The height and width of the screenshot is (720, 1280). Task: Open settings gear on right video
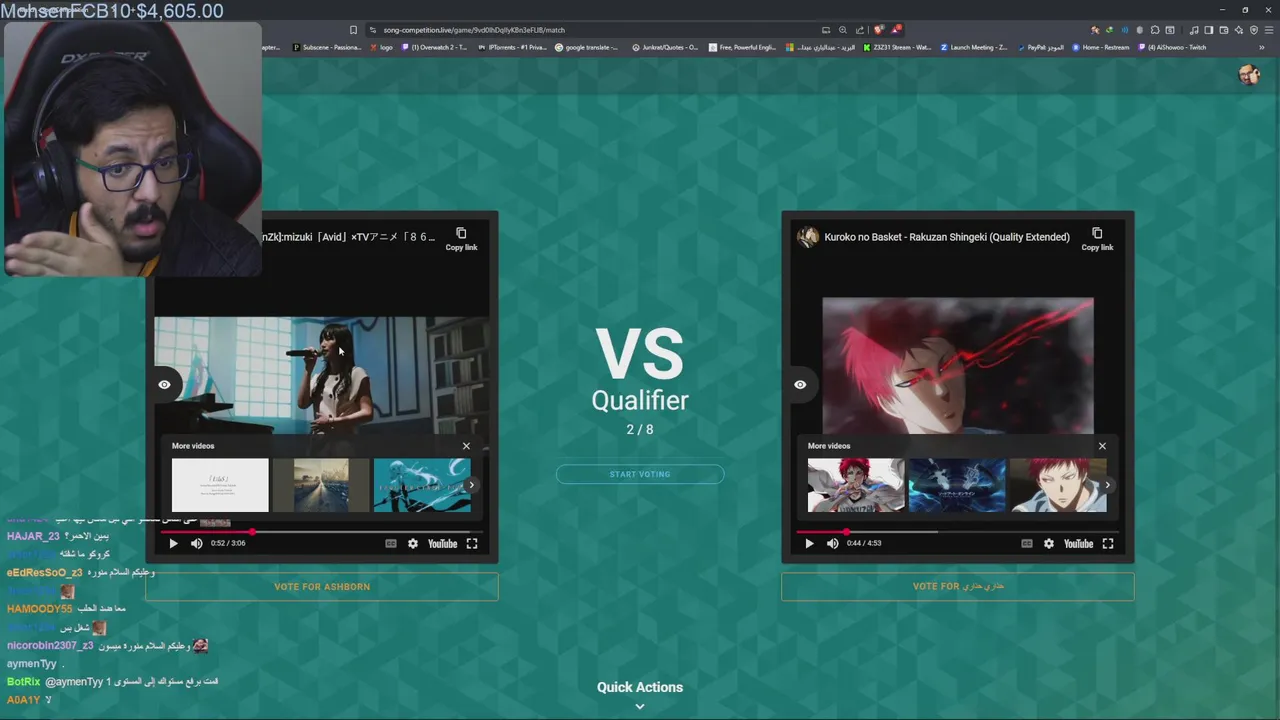[1049, 544]
